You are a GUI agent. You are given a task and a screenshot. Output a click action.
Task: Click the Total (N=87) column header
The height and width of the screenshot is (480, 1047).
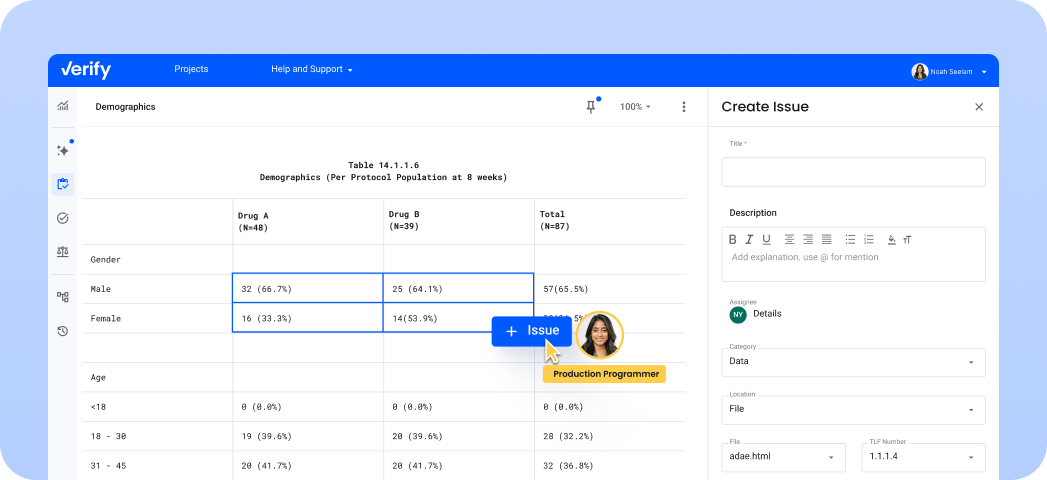click(x=610, y=221)
